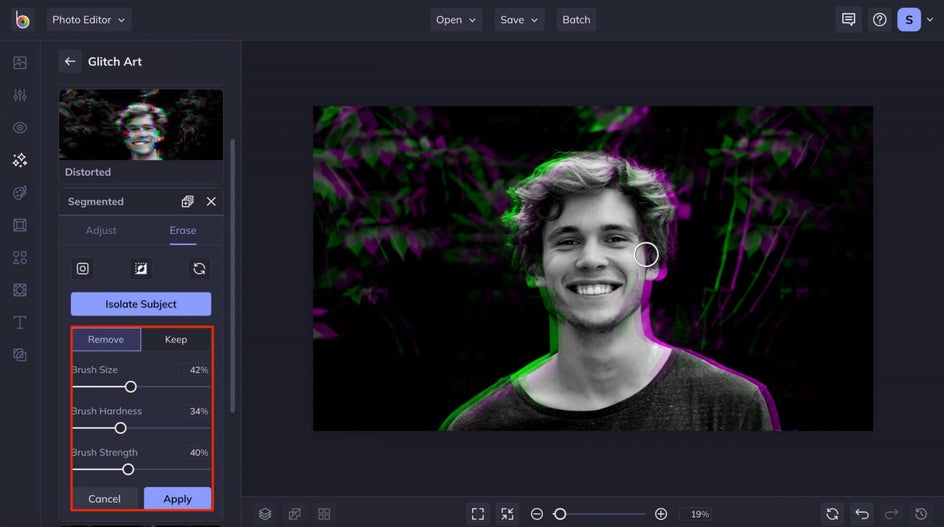Image resolution: width=944 pixels, height=527 pixels.
Task: Click the S user avatar
Action: click(x=909, y=20)
